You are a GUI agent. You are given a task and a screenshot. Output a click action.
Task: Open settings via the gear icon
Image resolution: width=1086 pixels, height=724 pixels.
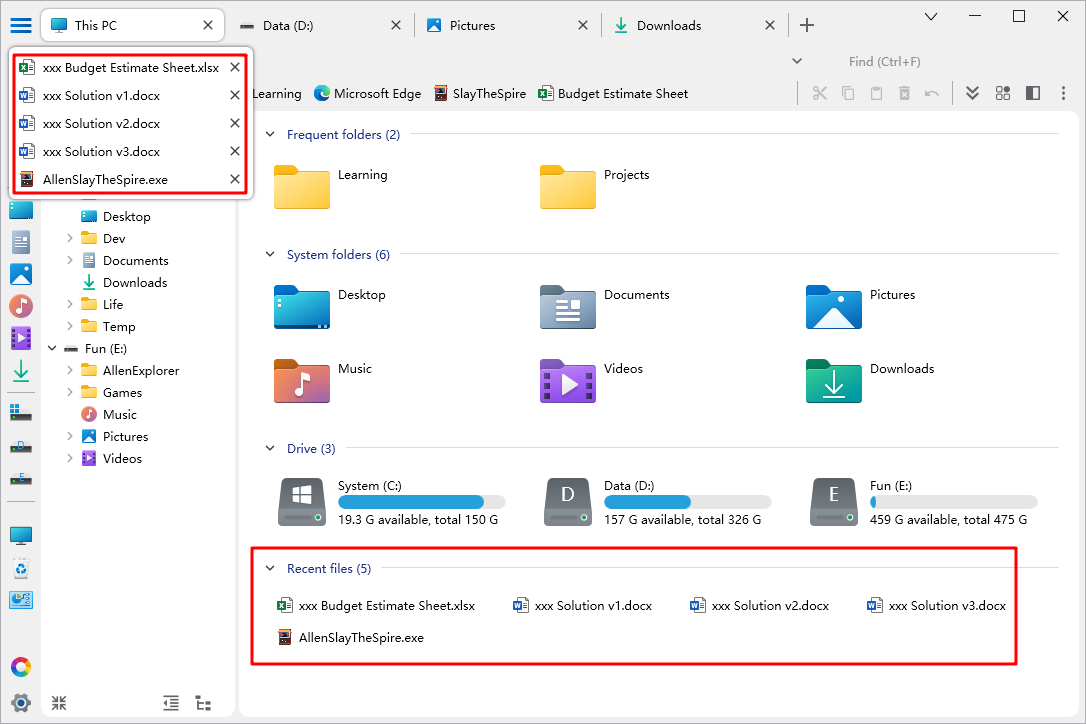click(20, 702)
